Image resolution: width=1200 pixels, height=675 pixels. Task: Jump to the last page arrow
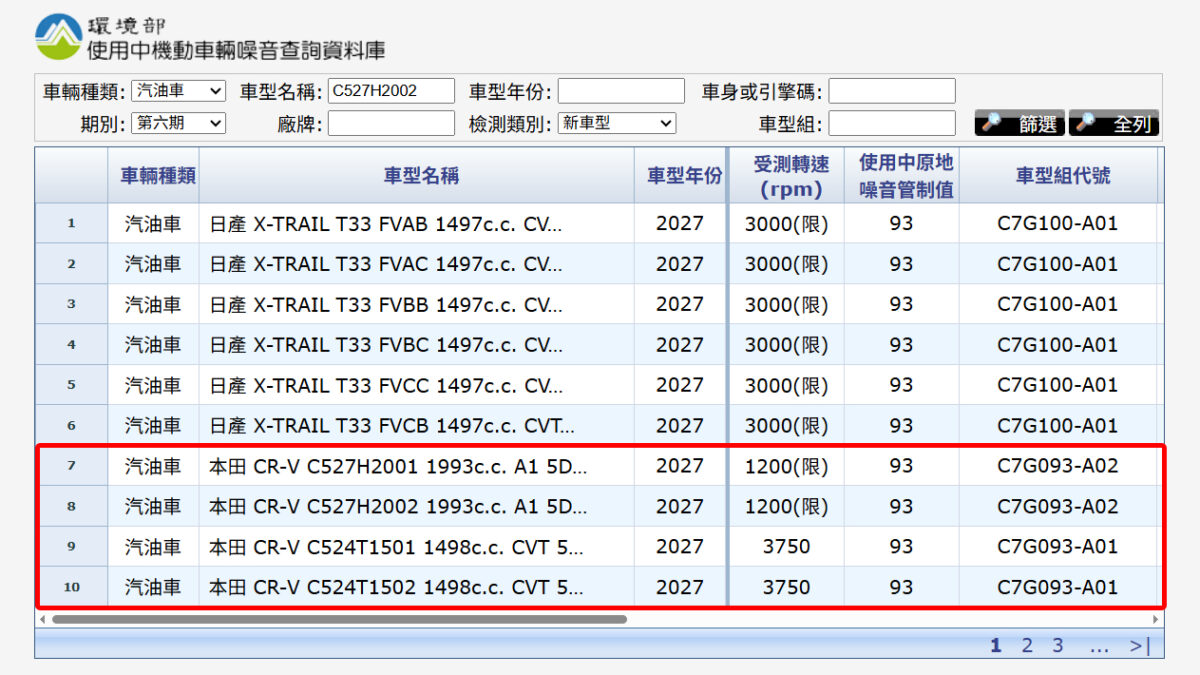pyautogui.click(x=1140, y=646)
